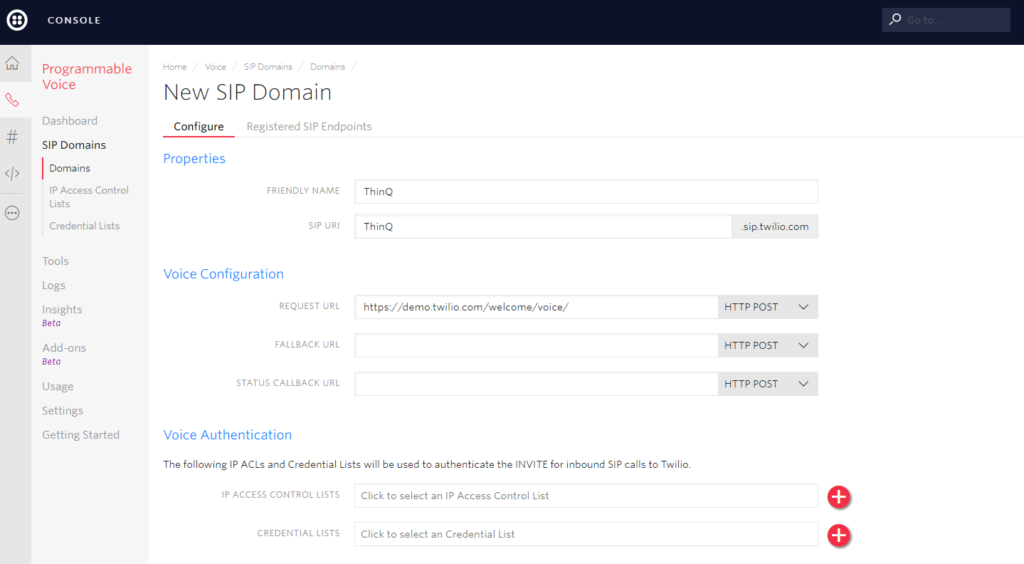Select the Programmable Voice phone icon
1024x564 pixels.
pos(12,100)
